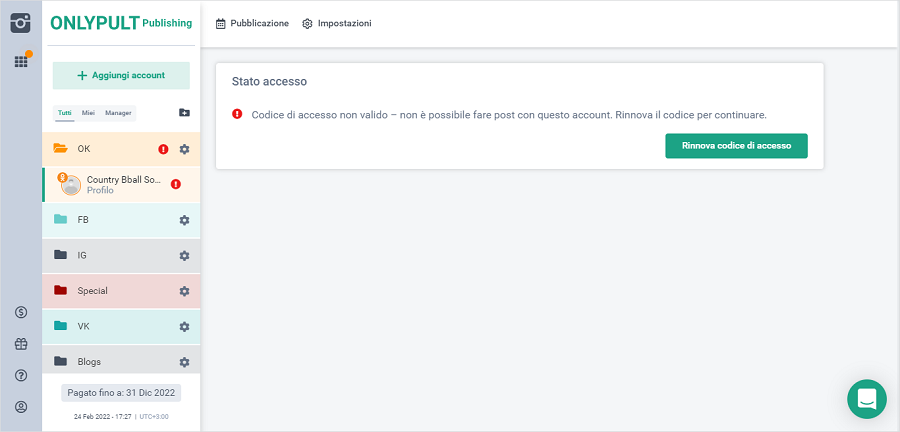Open the user profile icon
Viewport: 900px width, 432px height.
click(20, 407)
